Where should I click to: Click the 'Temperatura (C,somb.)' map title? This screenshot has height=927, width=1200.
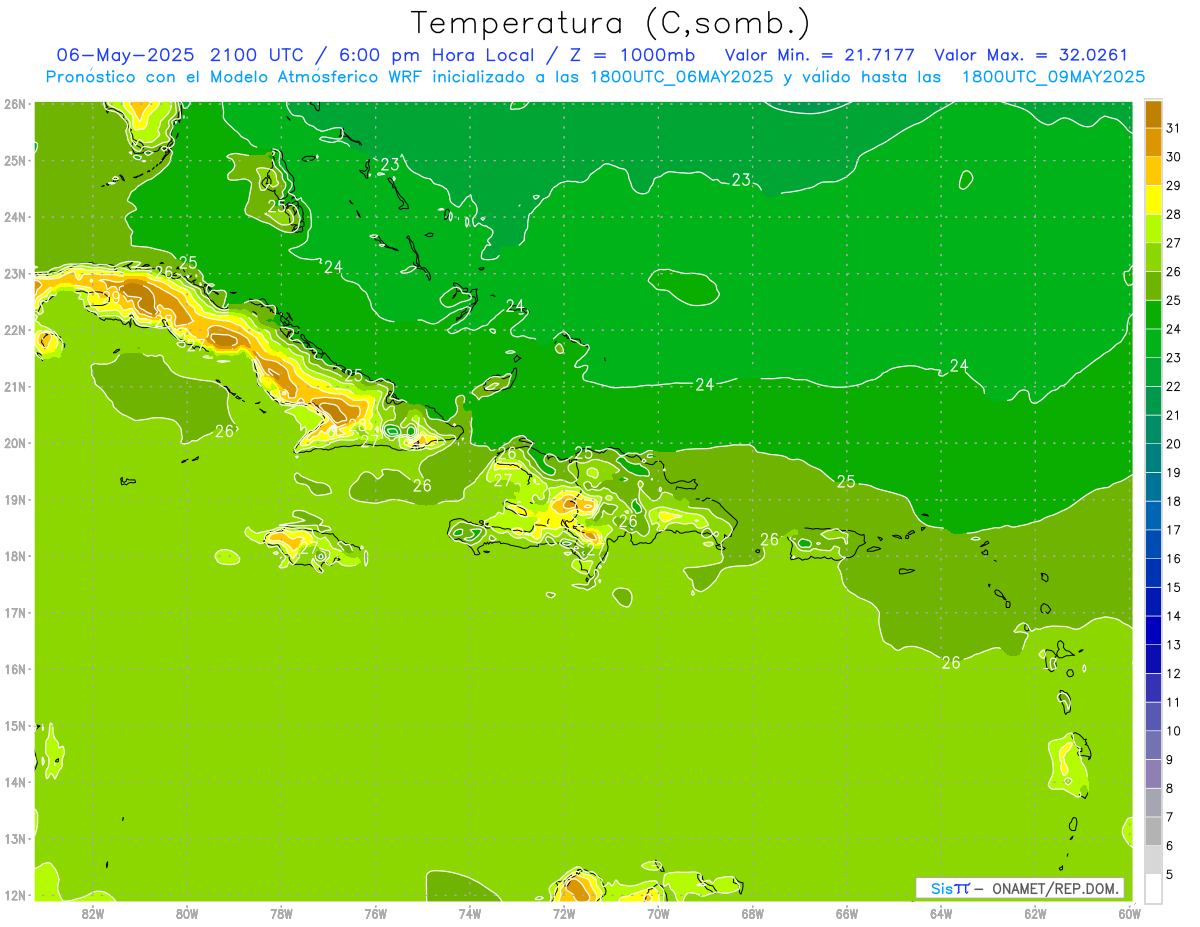(611, 23)
